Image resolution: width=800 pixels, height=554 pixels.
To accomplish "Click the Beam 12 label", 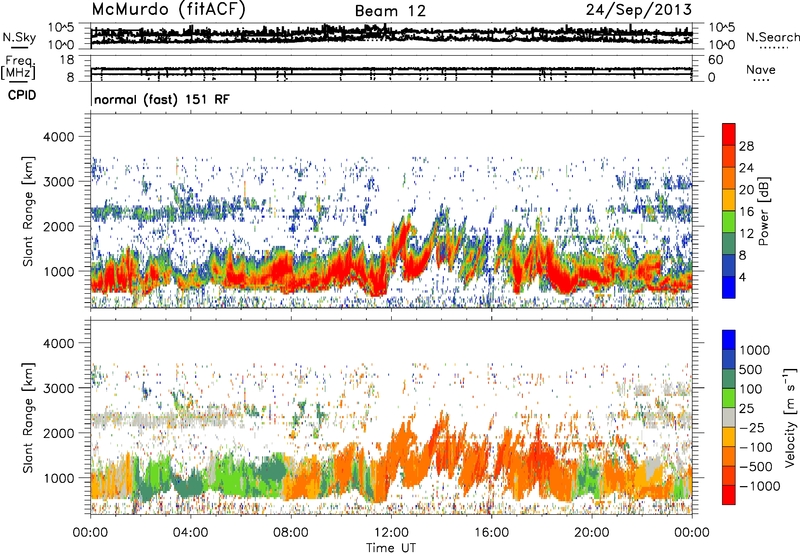I will [x=390, y=11].
